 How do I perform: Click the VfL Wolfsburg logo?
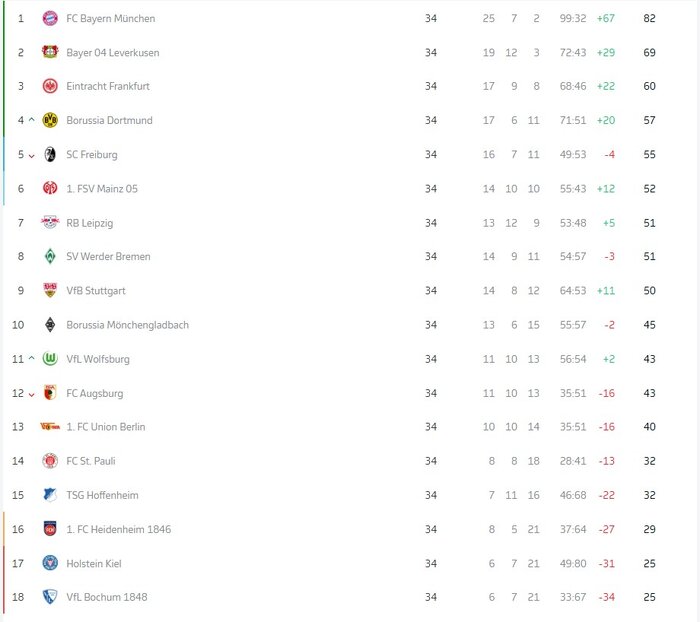pyautogui.click(x=50, y=359)
